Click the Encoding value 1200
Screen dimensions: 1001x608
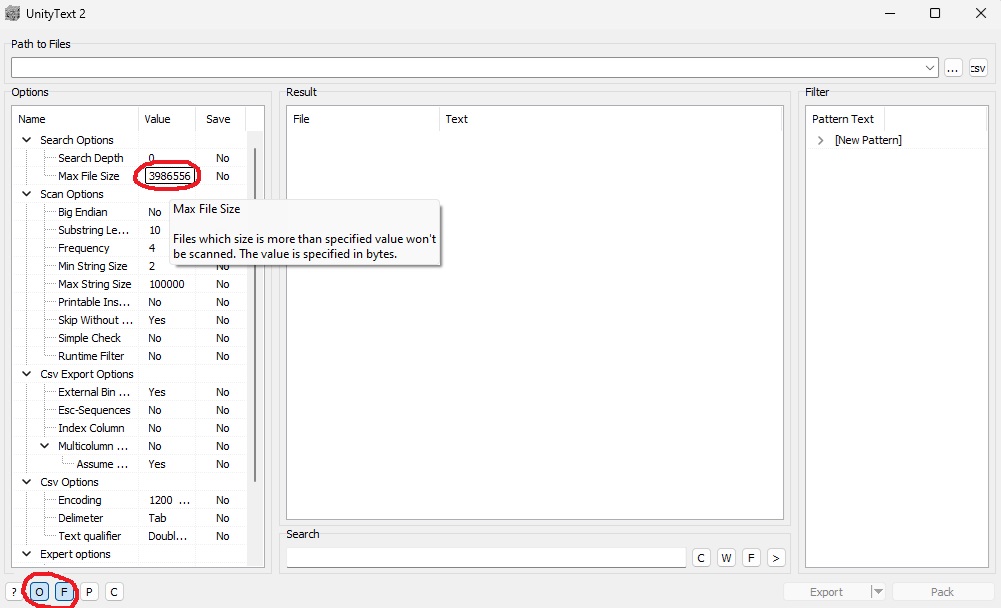[x=169, y=500]
